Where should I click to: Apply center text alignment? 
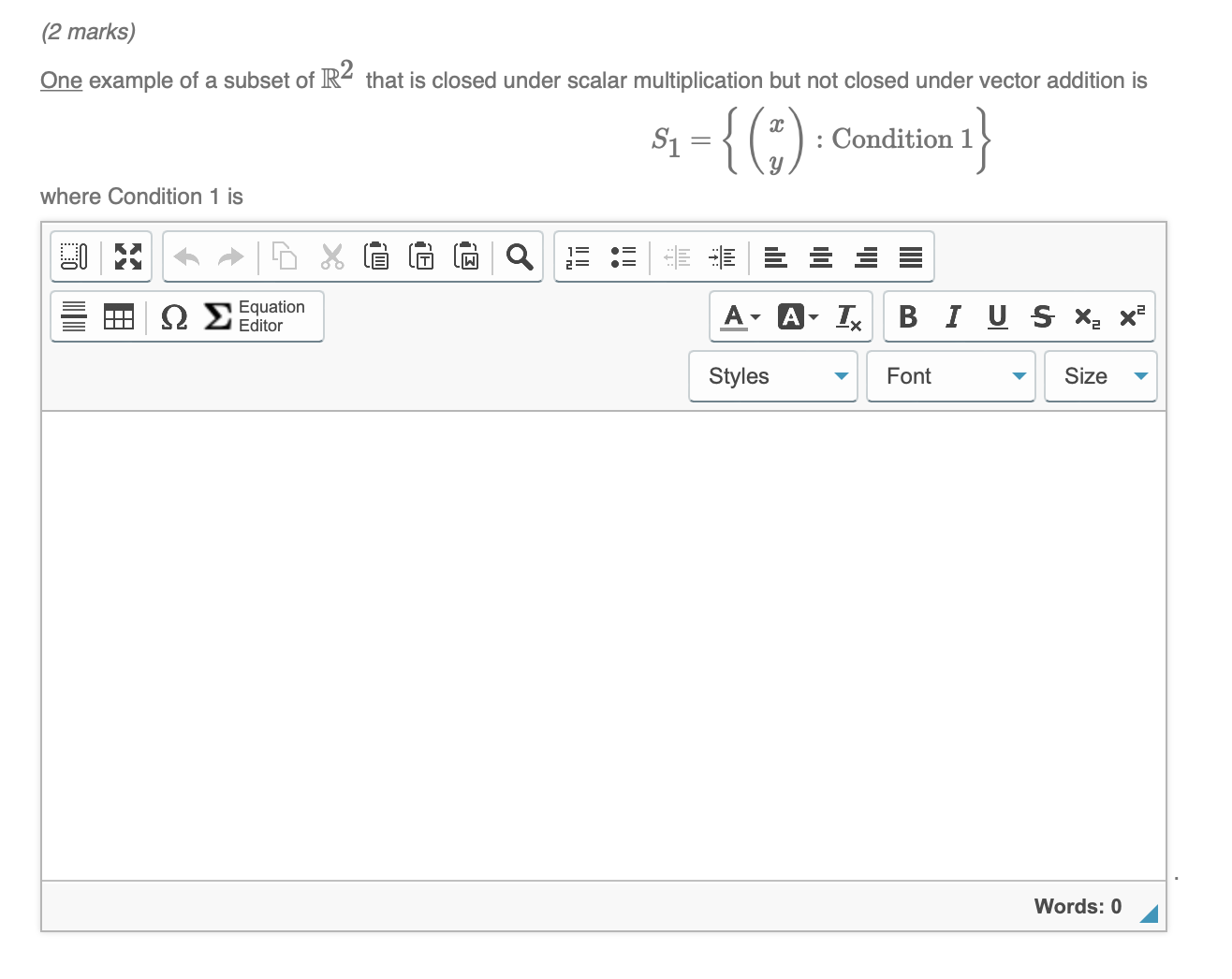tap(821, 256)
